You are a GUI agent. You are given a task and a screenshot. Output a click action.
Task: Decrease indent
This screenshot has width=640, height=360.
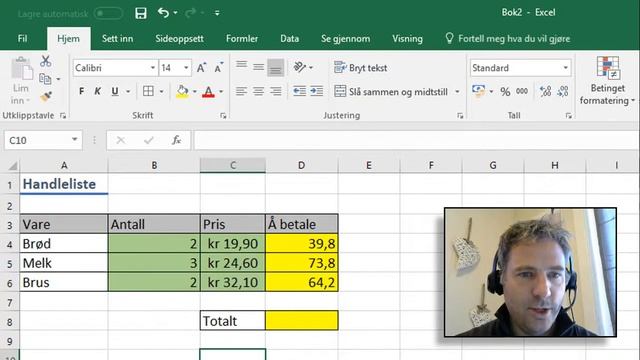click(x=300, y=91)
